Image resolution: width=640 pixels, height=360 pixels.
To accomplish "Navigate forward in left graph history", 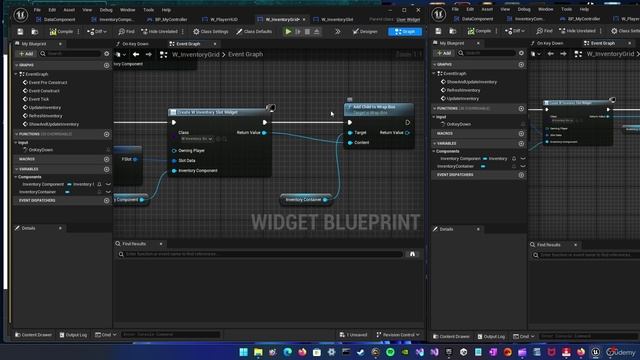I will tap(149, 54).
